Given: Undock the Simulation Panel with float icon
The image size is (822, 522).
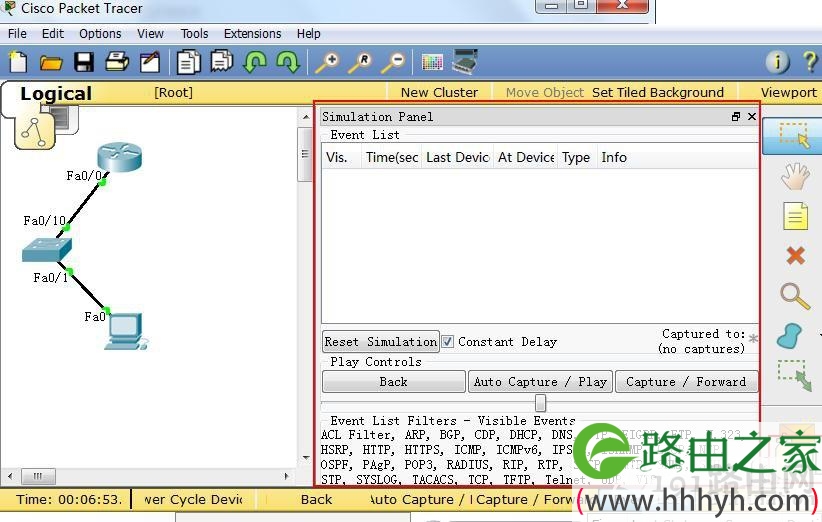Looking at the screenshot, I should click(x=736, y=116).
